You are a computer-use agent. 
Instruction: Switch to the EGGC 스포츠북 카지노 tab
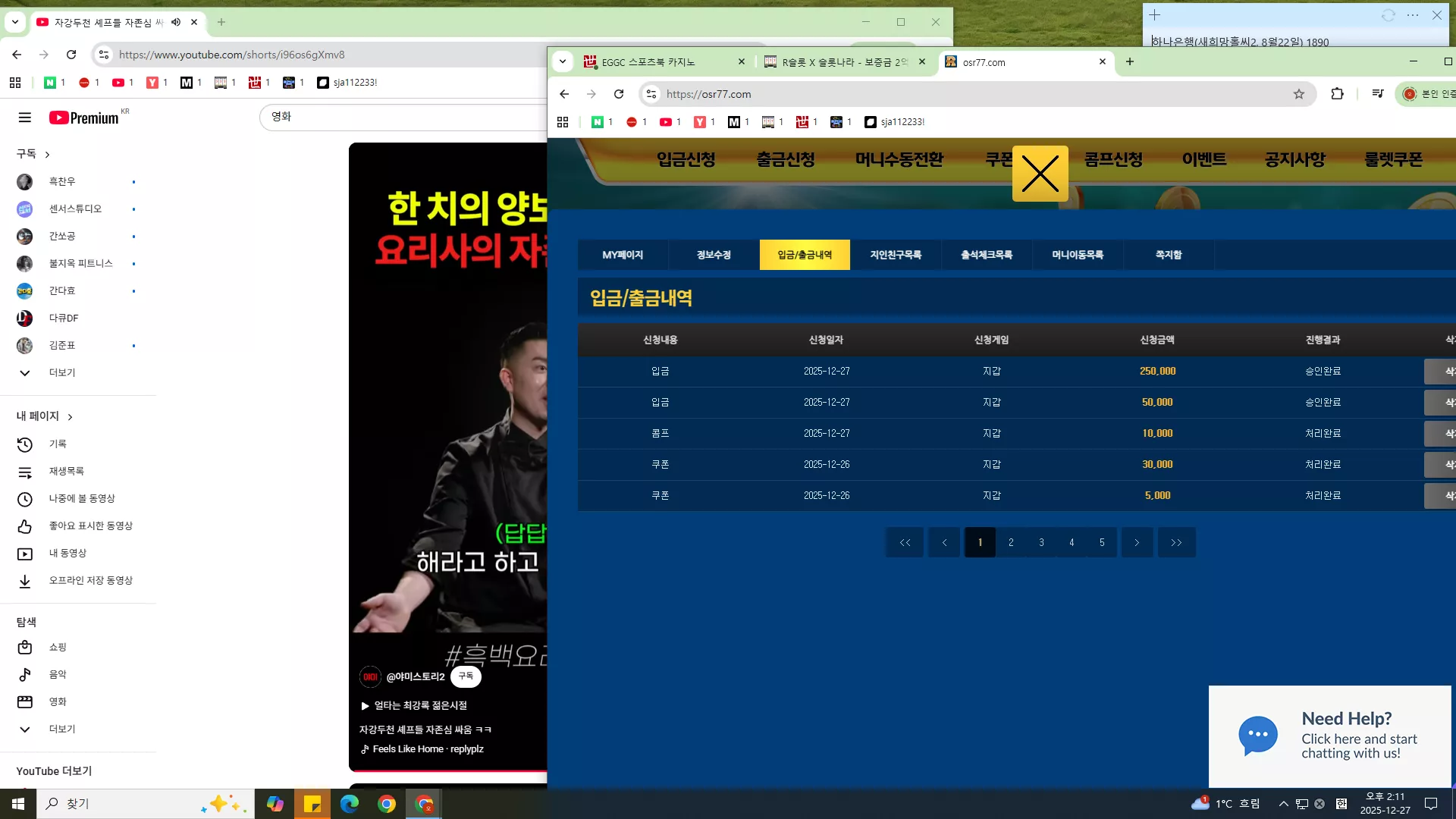664,62
